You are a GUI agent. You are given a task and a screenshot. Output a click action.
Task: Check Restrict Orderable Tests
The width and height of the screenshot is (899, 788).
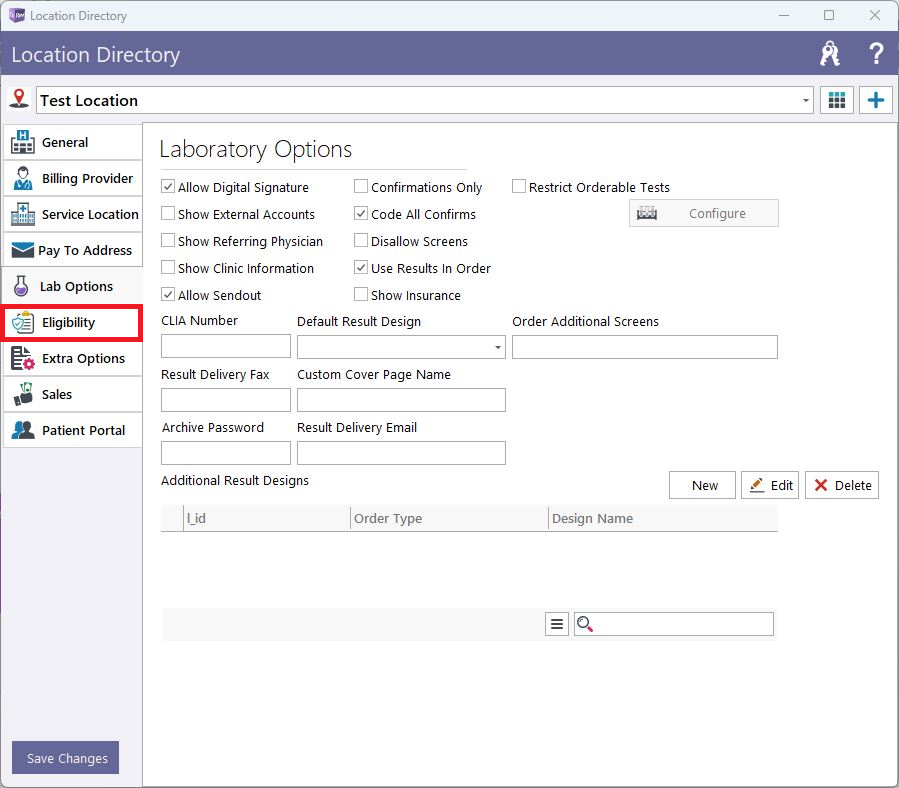[518, 186]
